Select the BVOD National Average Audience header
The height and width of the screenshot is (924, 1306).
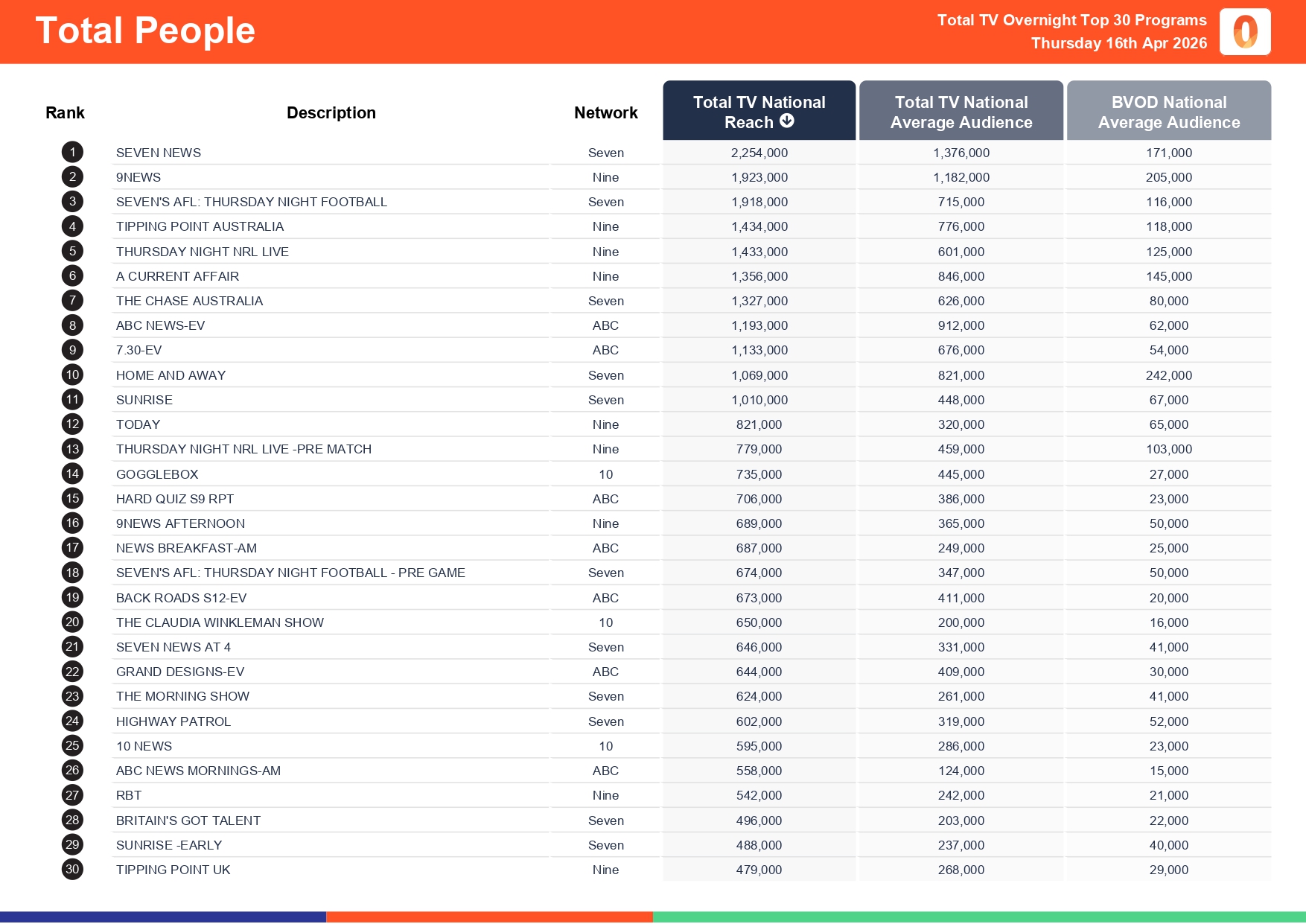pyautogui.click(x=1168, y=112)
